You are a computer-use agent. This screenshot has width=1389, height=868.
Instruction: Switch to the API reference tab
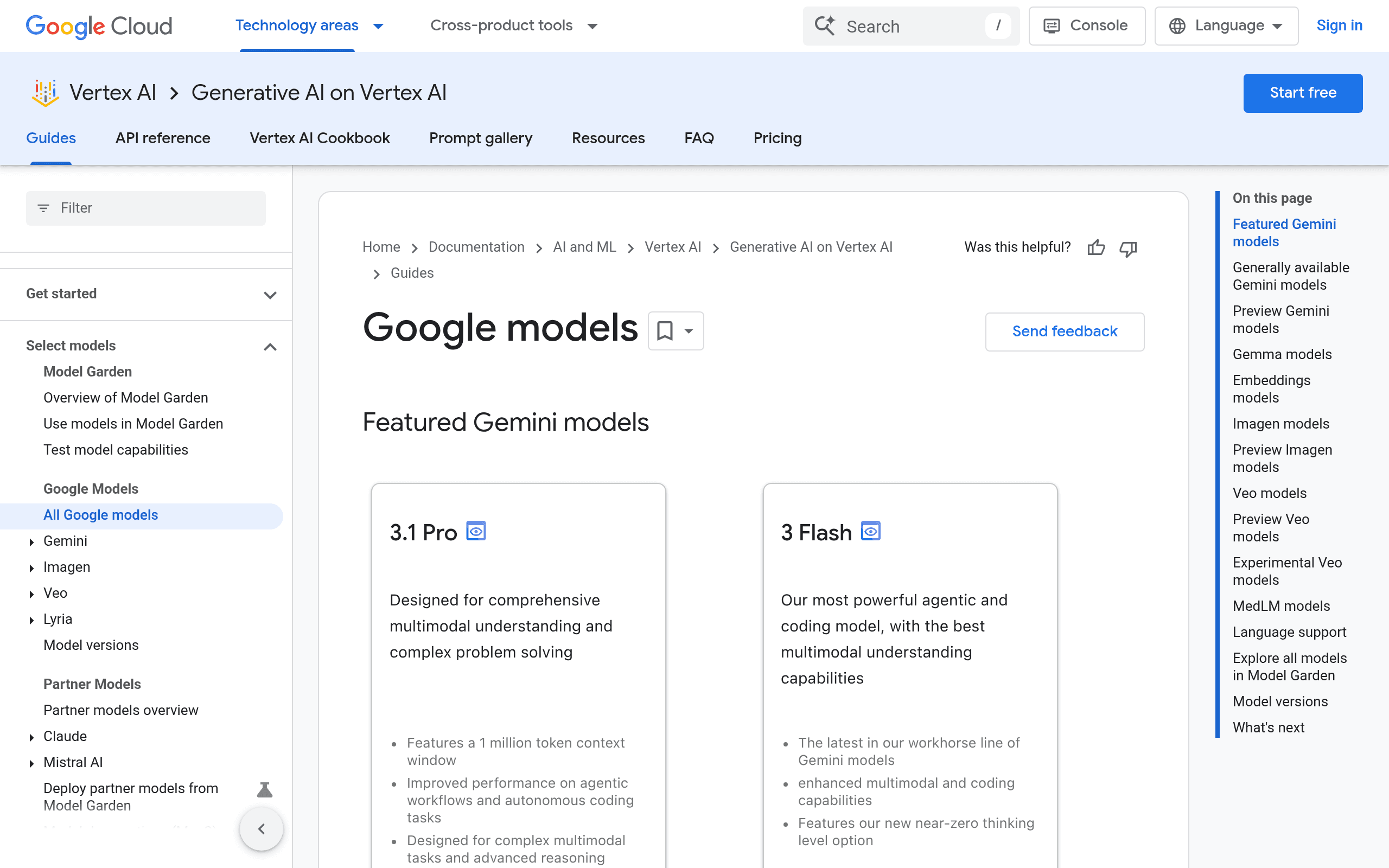(163, 138)
